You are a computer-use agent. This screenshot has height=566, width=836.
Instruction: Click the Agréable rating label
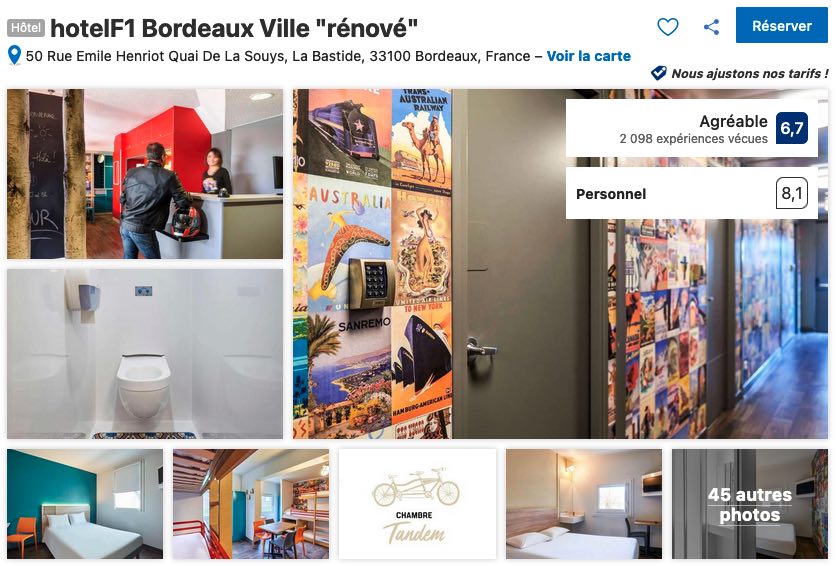[x=733, y=122]
